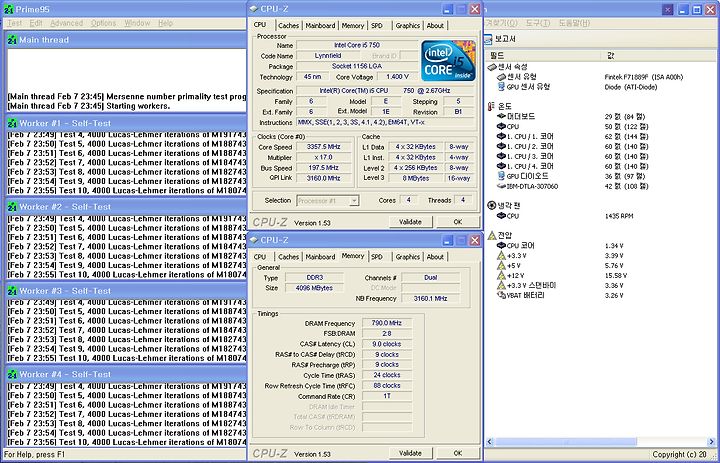Select the 1. CPU / 3. 코어 row icon

(x=501, y=157)
